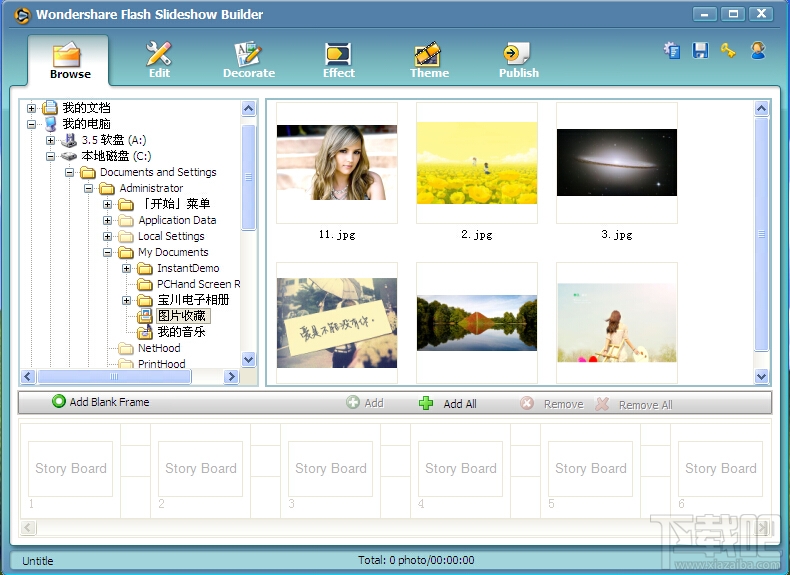
Task: Select the 2.jpg yellow flower field thumbnail
Action: [x=477, y=163]
